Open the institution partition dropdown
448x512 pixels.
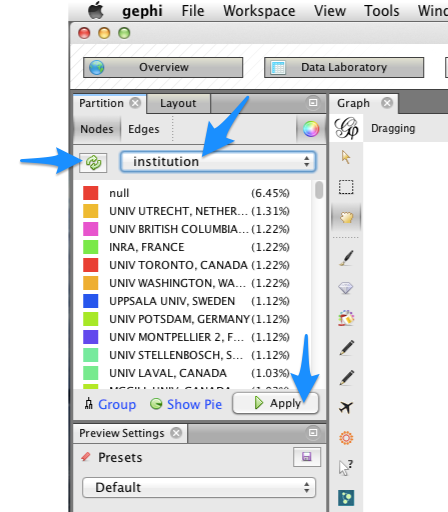(x=218, y=162)
